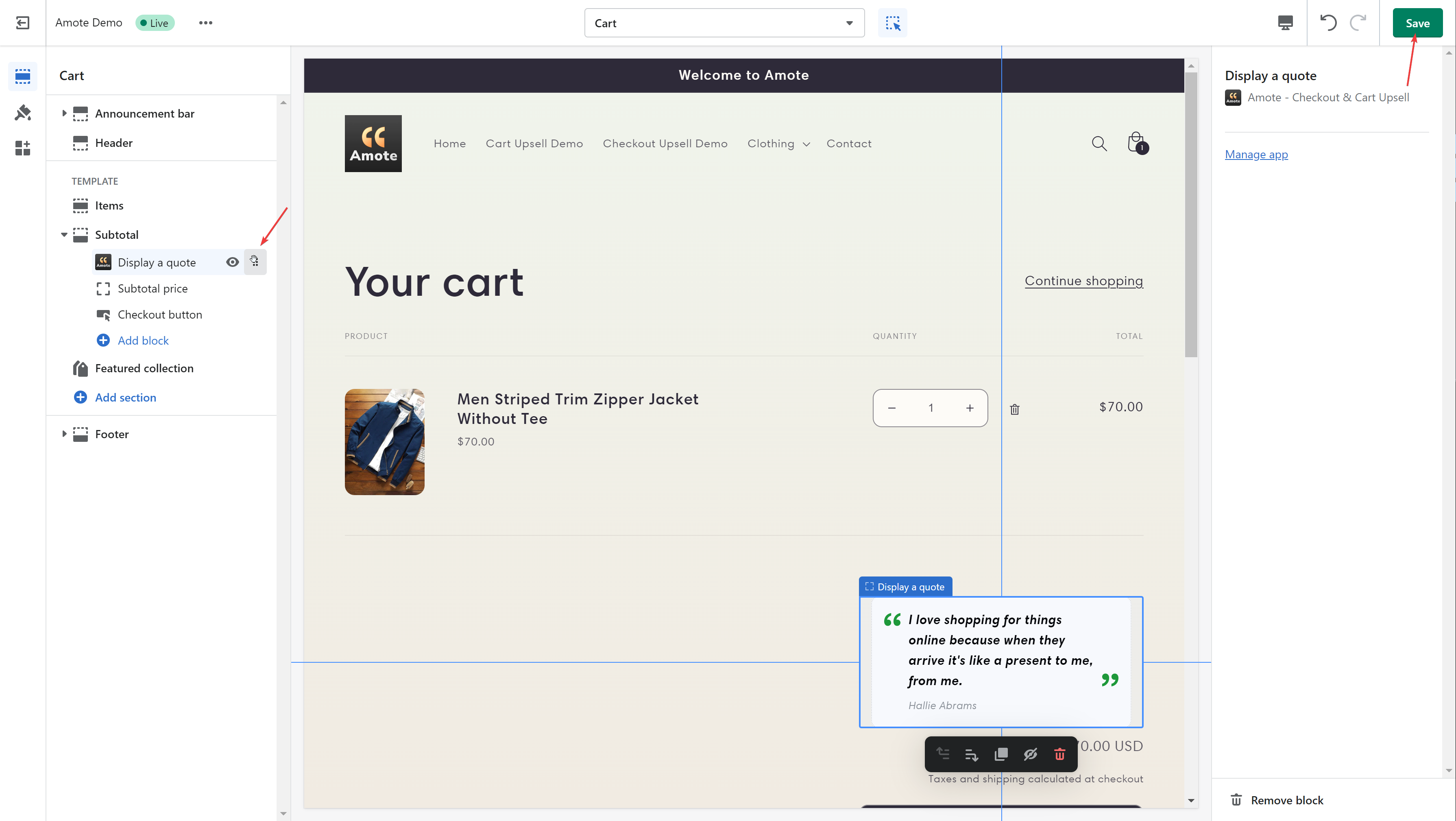Viewport: 1456px width, 821px height.
Task: Open the Cart template dropdown
Action: [724, 23]
